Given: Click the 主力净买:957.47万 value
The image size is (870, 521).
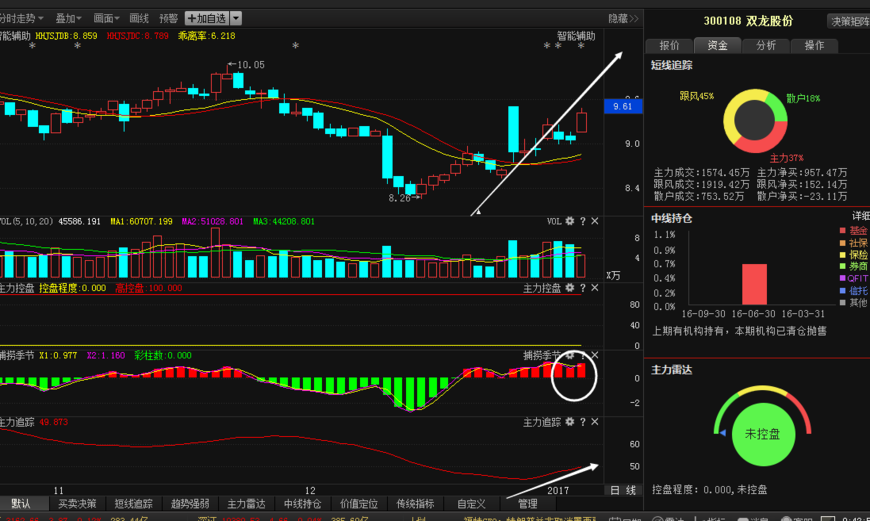Looking at the screenshot, I should [x=802, y=173].
